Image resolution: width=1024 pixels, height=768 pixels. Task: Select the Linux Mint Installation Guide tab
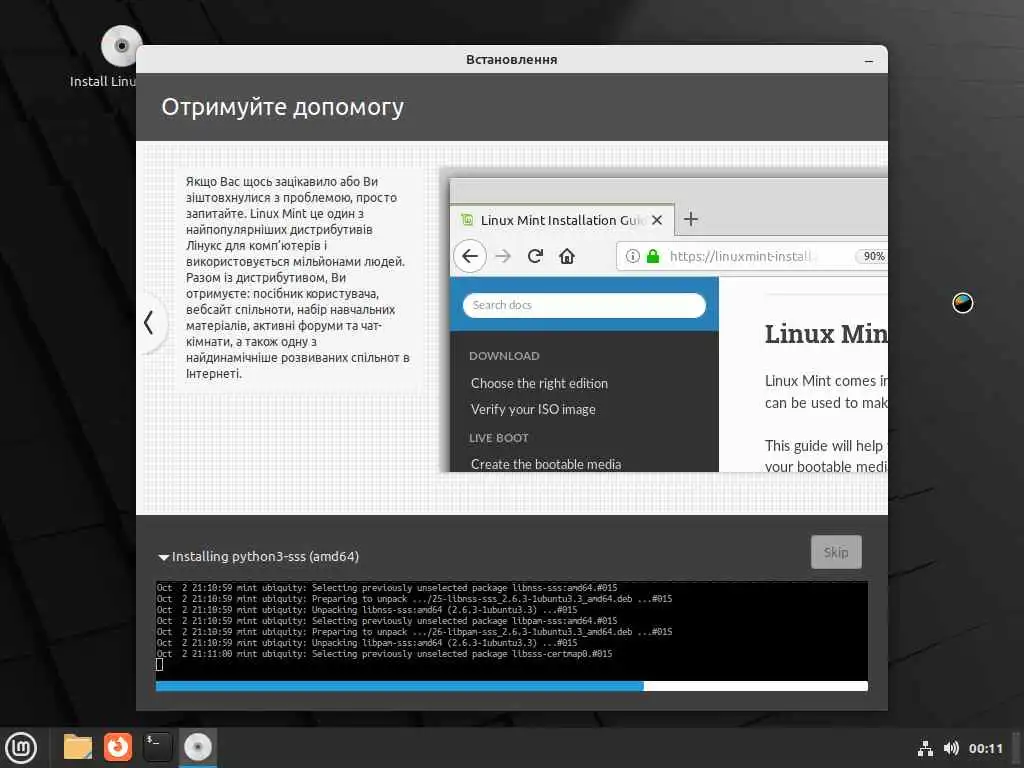562,220
